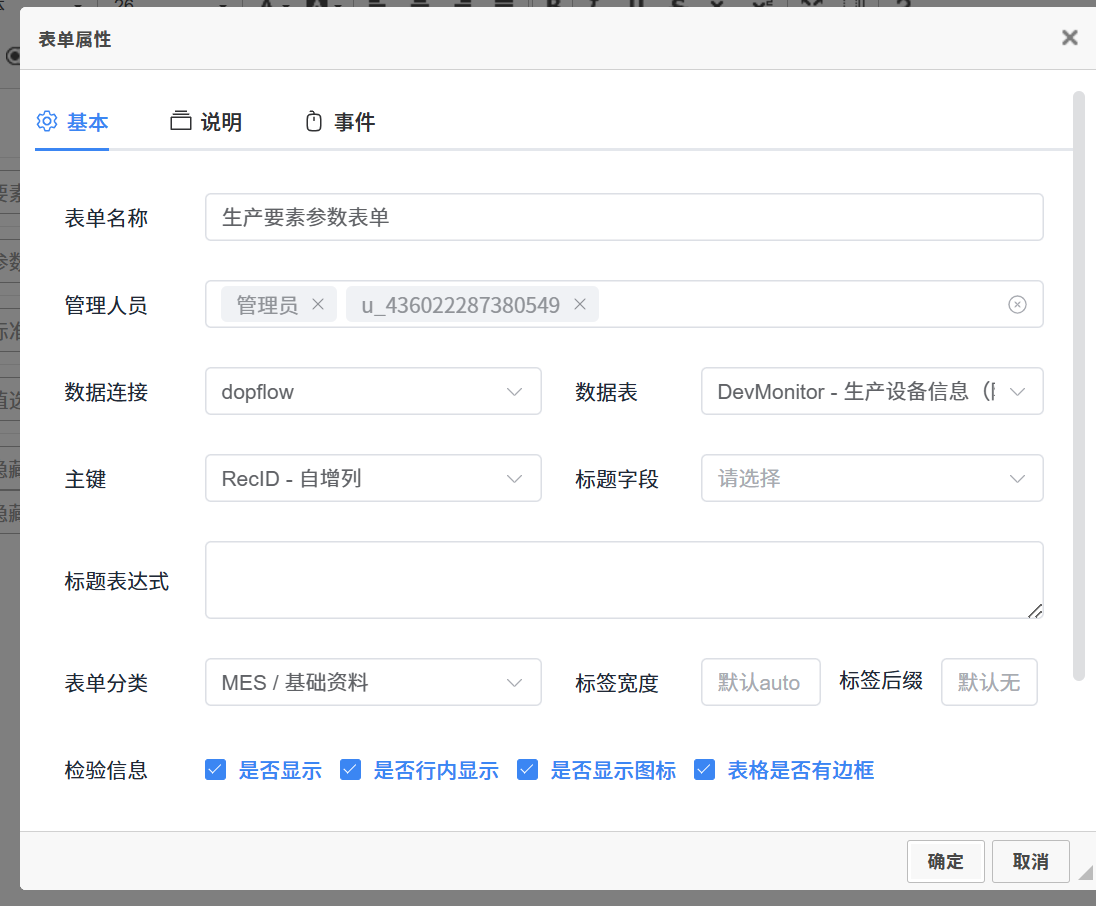
Task: Clear all 管理人员 entries with the circle-x icon
Action: (x=1017, y=305)
